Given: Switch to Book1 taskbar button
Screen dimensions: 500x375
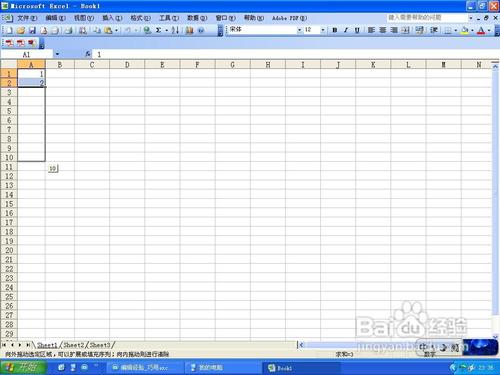Looking at the screenshot, I should pos(300,368).
